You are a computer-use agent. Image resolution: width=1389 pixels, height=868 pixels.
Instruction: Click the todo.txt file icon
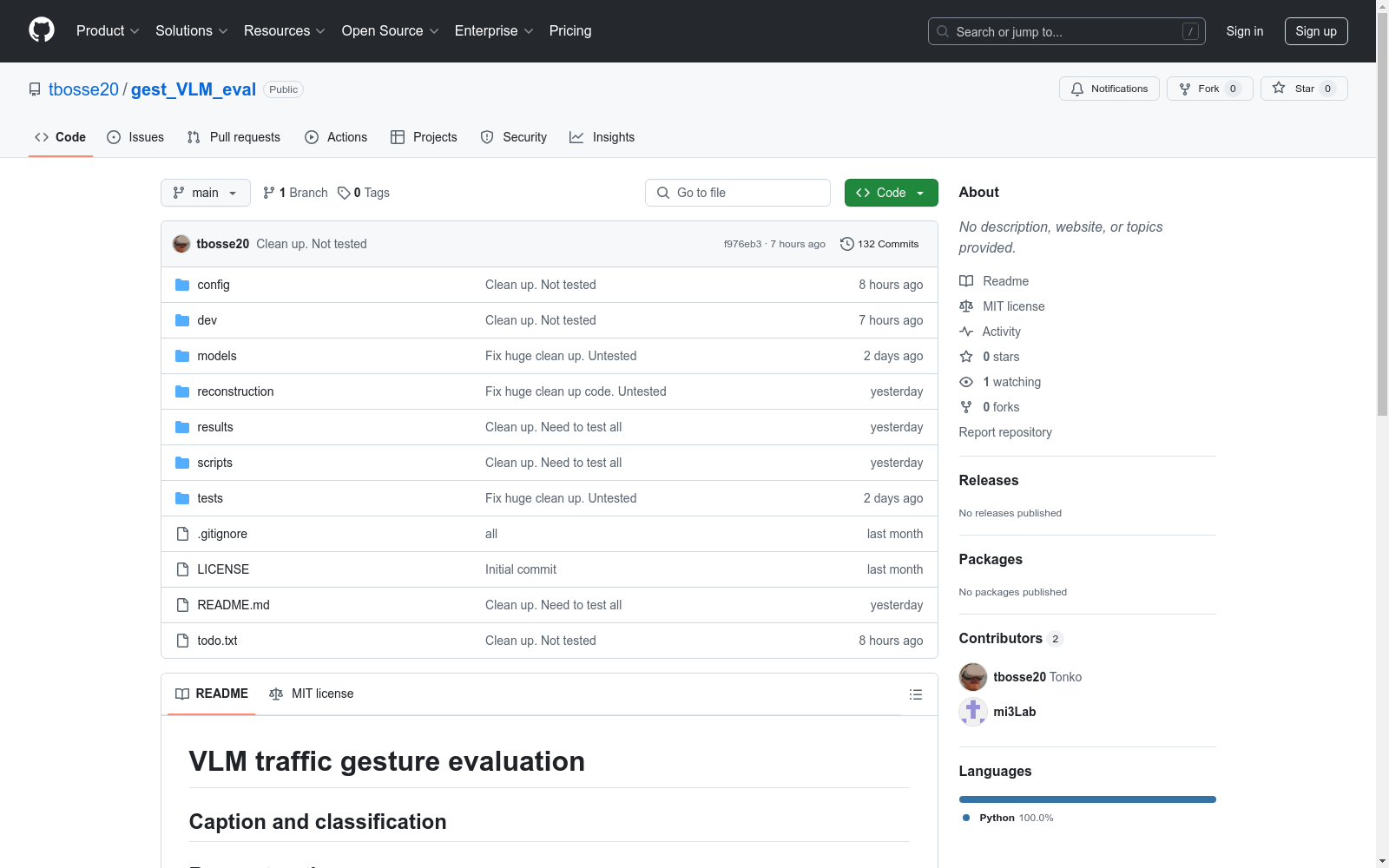182,641
